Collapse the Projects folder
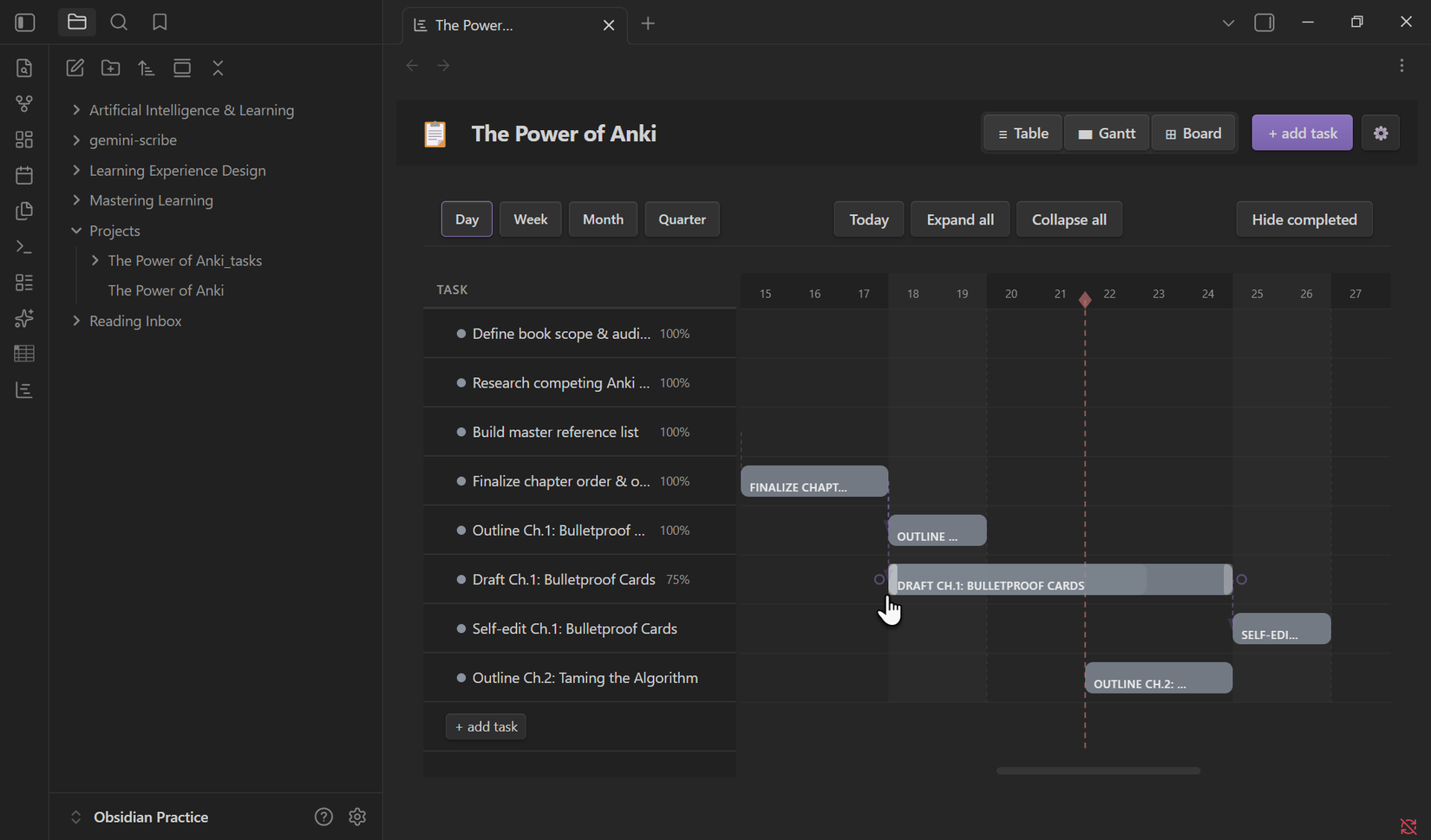 click(76, 231)
